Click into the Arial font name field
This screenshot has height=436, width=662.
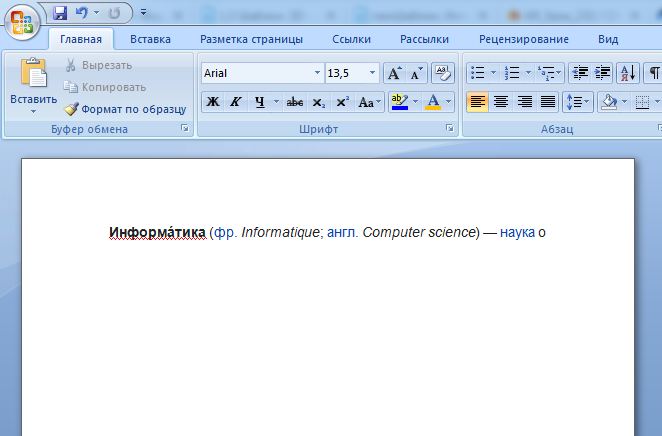point(257,73)
